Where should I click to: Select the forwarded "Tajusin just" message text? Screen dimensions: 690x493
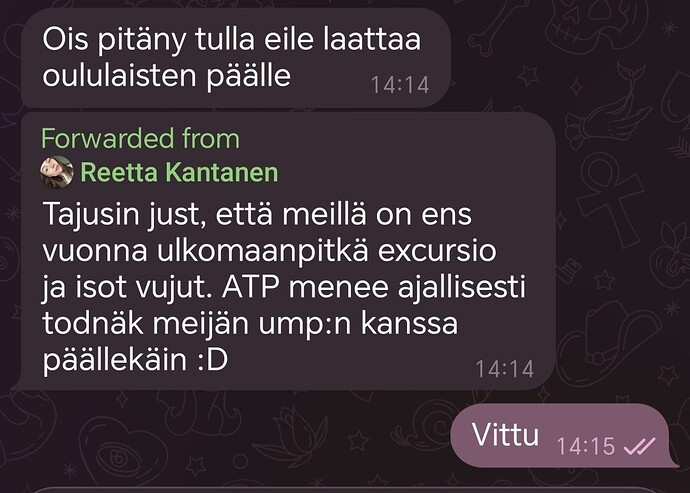pyautogui.click(x=284, y=287)
